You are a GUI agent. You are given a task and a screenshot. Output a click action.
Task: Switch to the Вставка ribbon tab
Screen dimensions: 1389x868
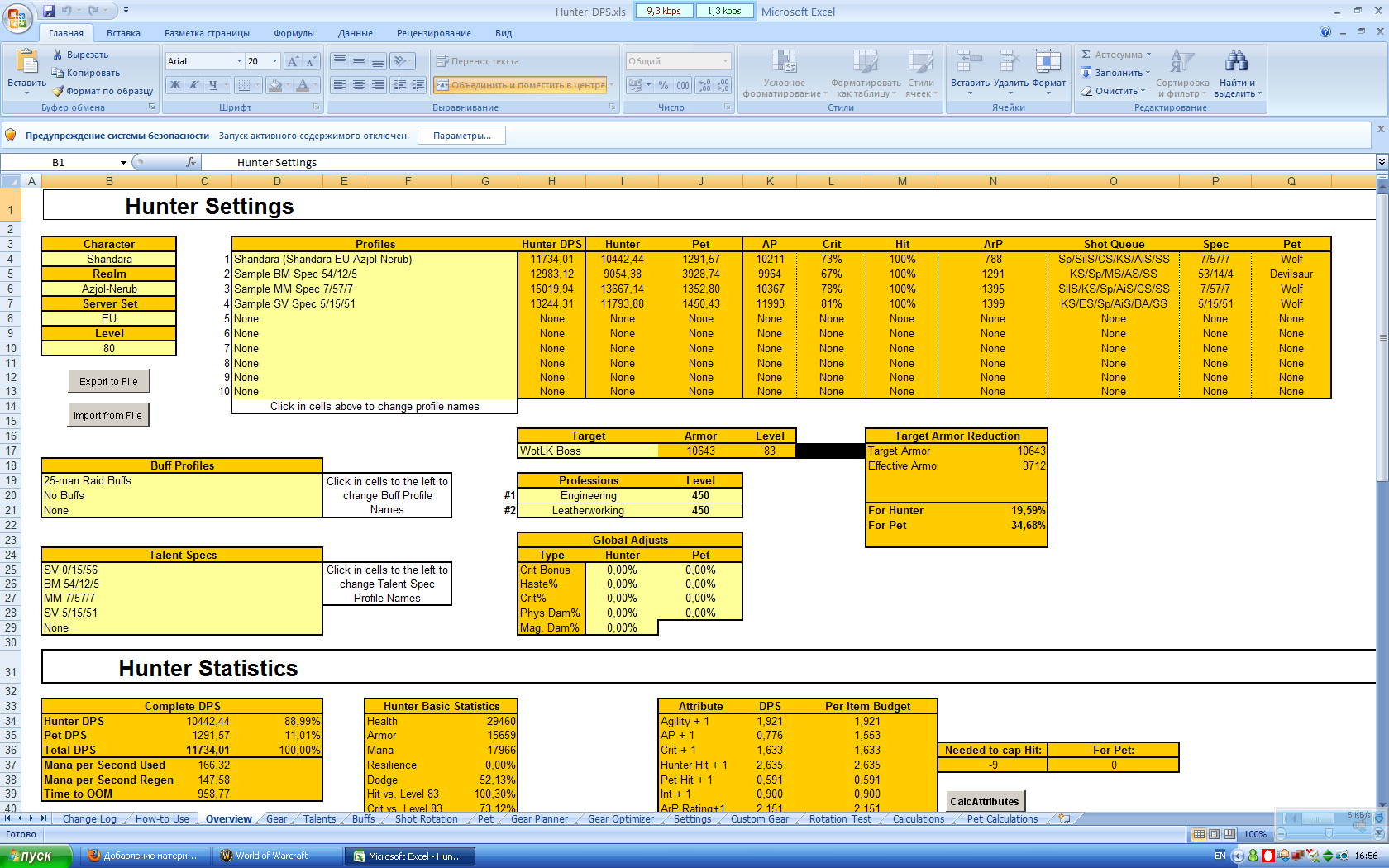point(123,33)
